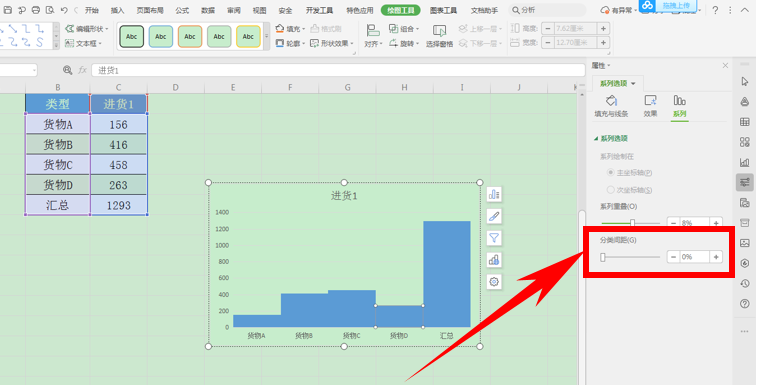Viewport: 758px width, 386px height.
Task: Click the help question mark in title bar
Action: point(715,10)
